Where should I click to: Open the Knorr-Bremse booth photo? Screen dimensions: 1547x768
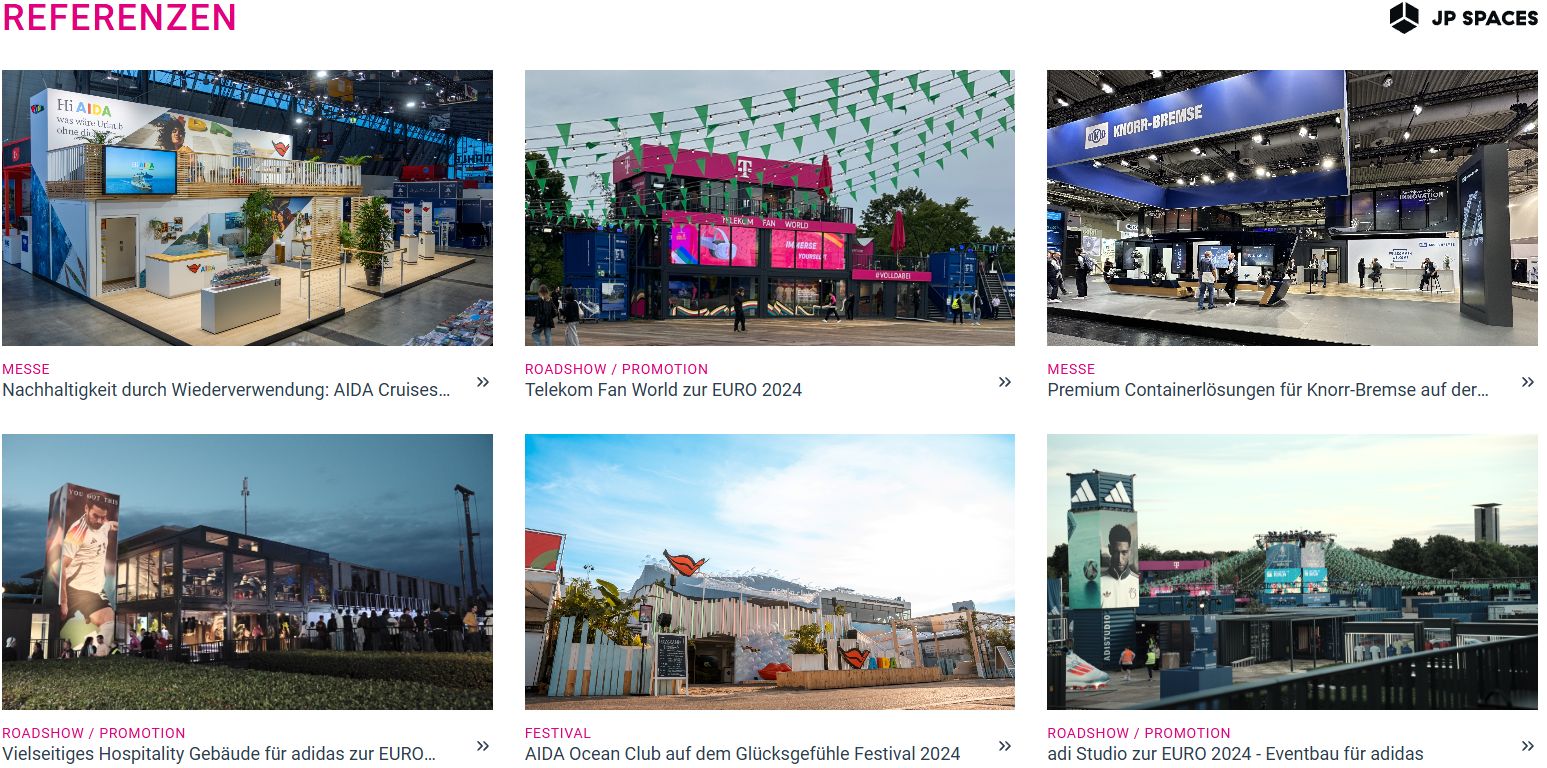point(1292,208)
